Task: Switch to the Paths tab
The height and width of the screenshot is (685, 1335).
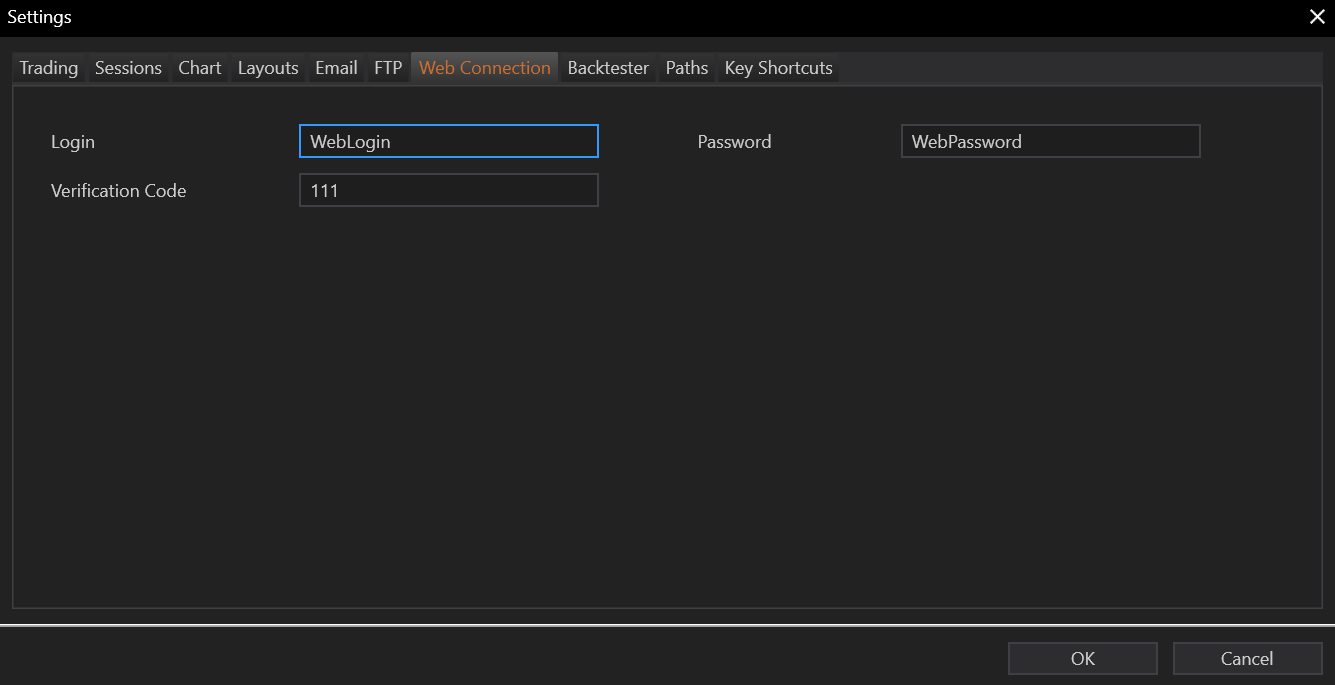Action: (687, 68)
